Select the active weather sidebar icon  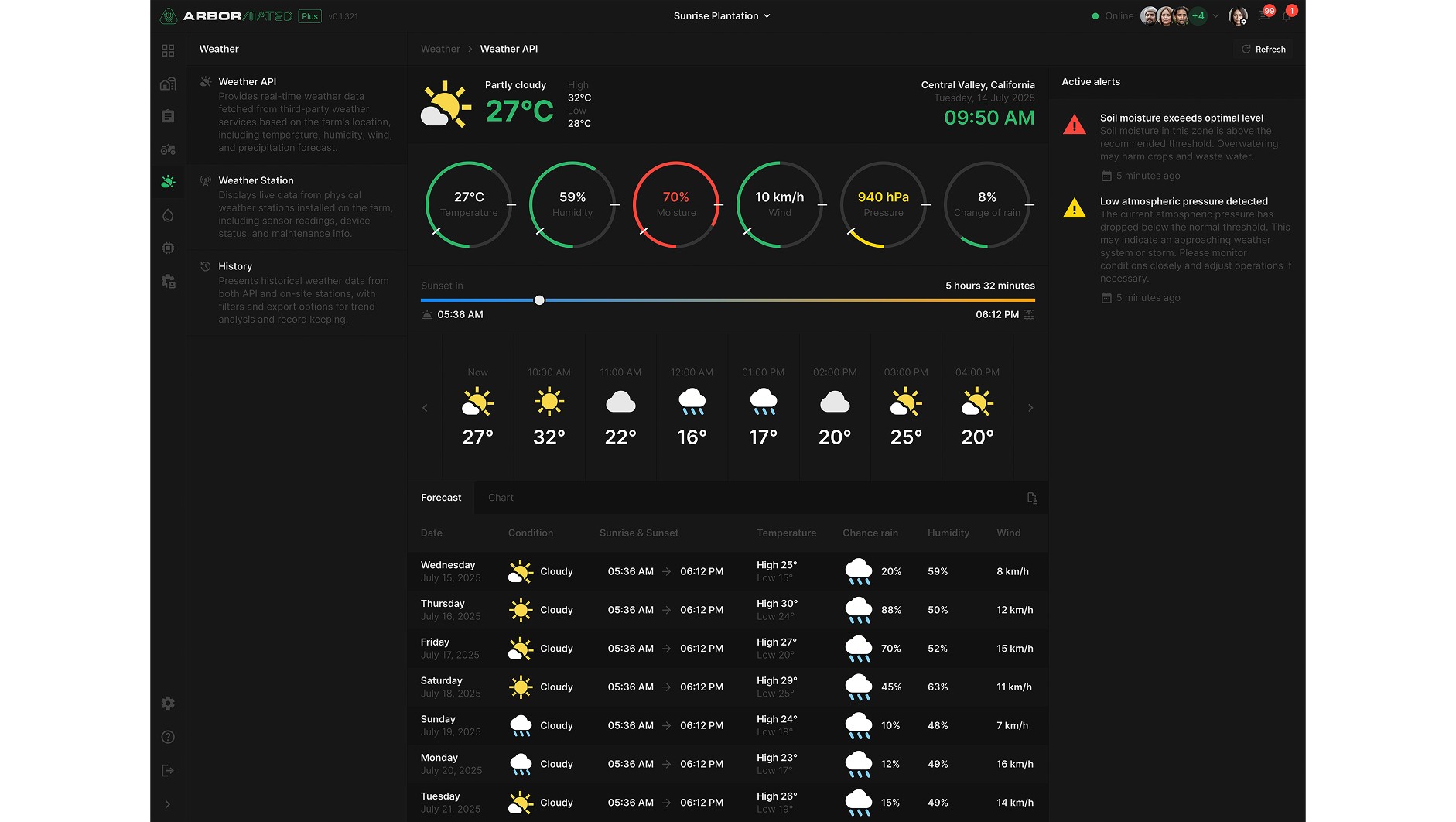pyautogui.click(x=168, y=182)
